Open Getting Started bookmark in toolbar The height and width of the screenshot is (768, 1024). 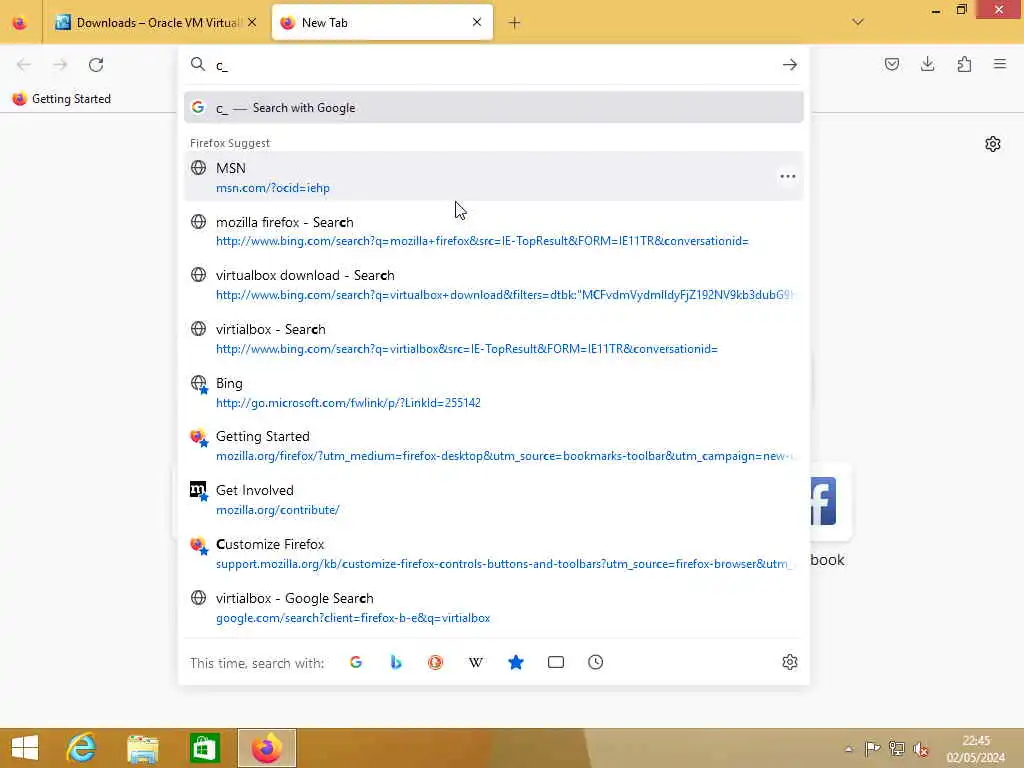[x=62, y=99]
